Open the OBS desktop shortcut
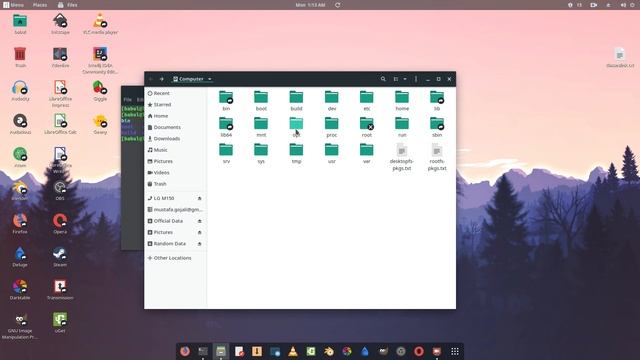 pyautogui.click(x=60, y=191)
